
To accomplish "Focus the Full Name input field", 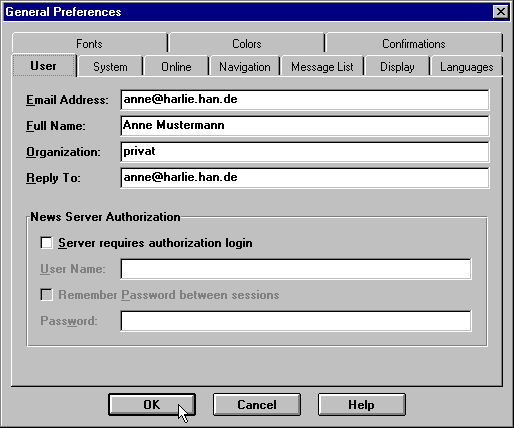I will [x=305, y=126].
